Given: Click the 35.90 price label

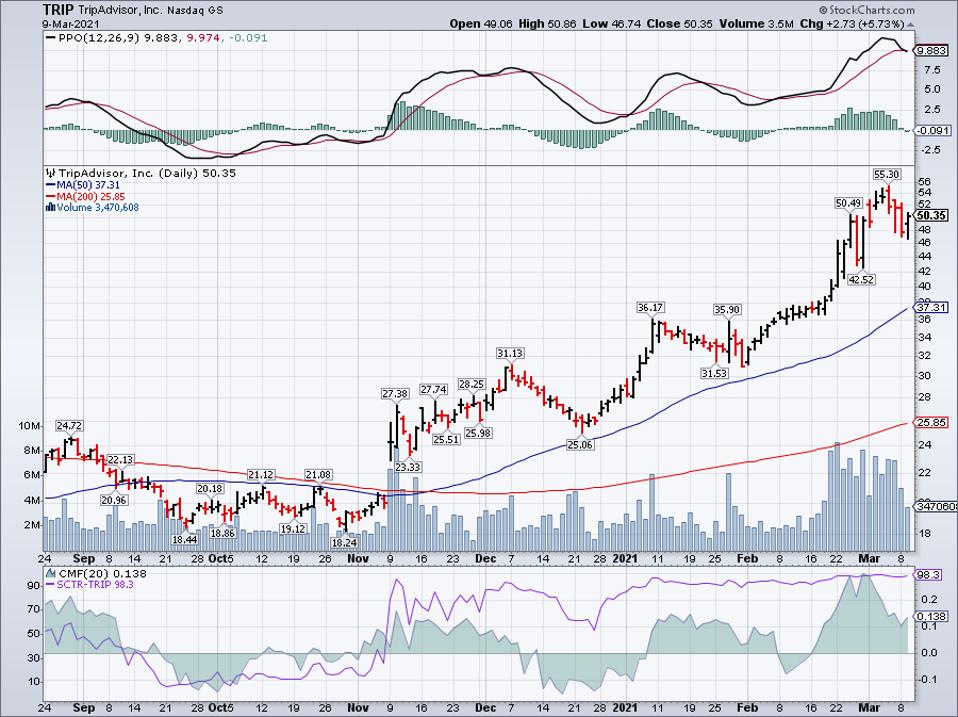Looking at the screenshot, I should [x=728, y=310].
